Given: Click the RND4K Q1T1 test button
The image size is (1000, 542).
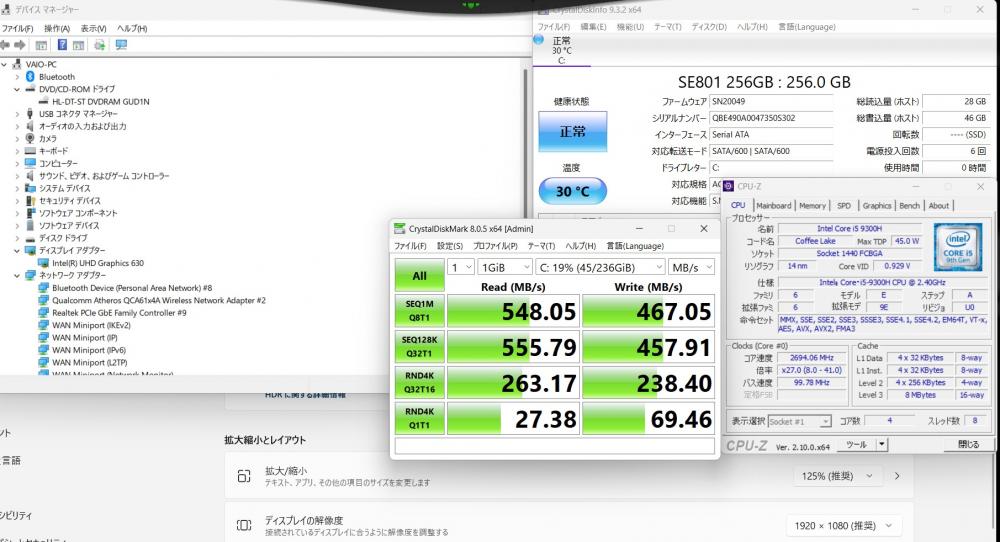Looking at the screenshot, I should (x=419, y=418).
